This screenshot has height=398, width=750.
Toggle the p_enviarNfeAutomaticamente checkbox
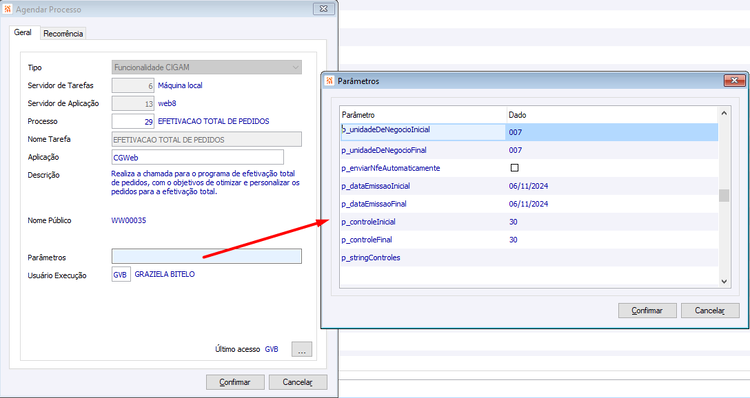pyautogui.click(x=515, y=168)
